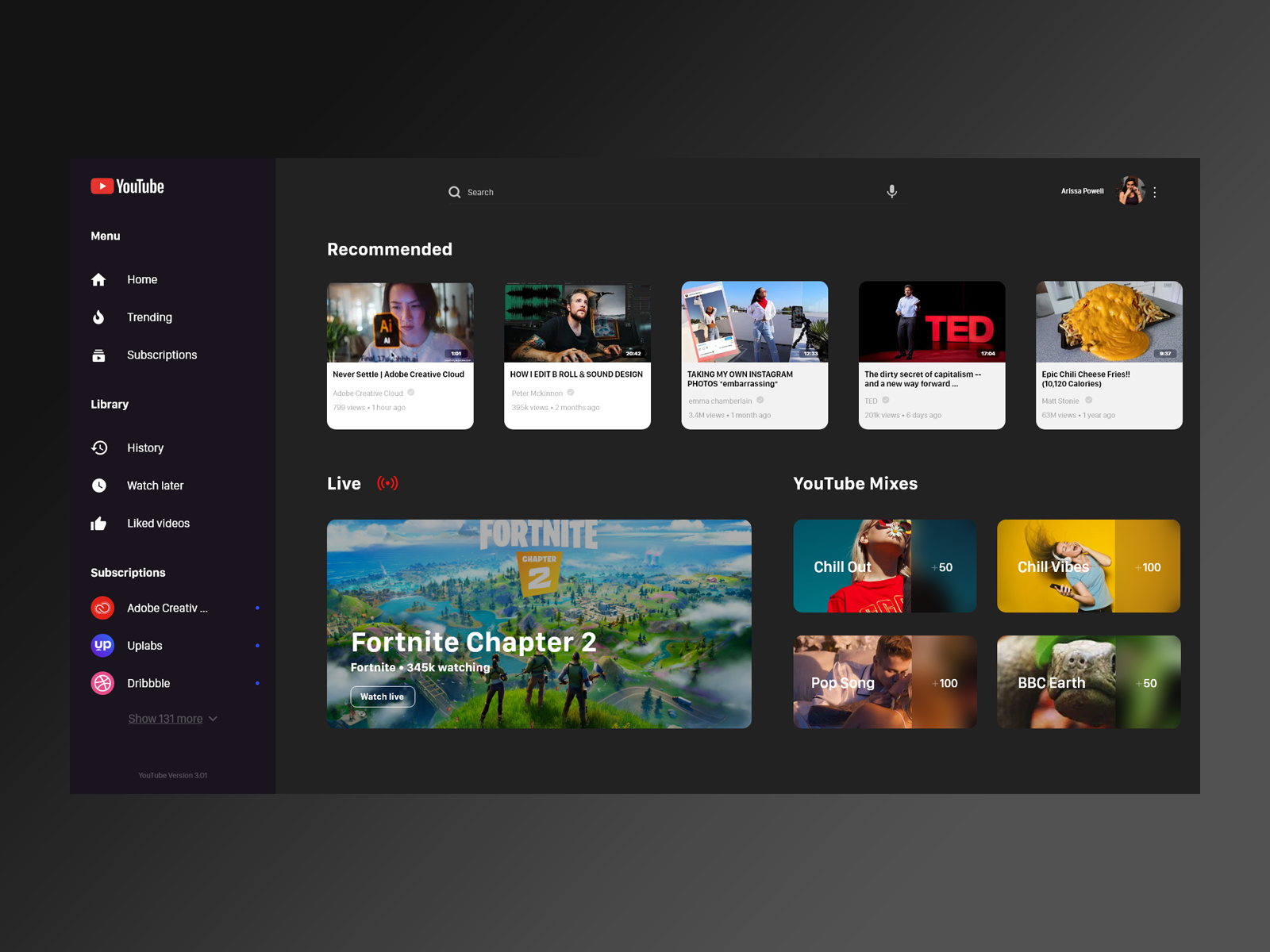Open the BBC Earth mix
Image resolution: width=1270 pixels, height=952 pixels.
click(1089, 682)
